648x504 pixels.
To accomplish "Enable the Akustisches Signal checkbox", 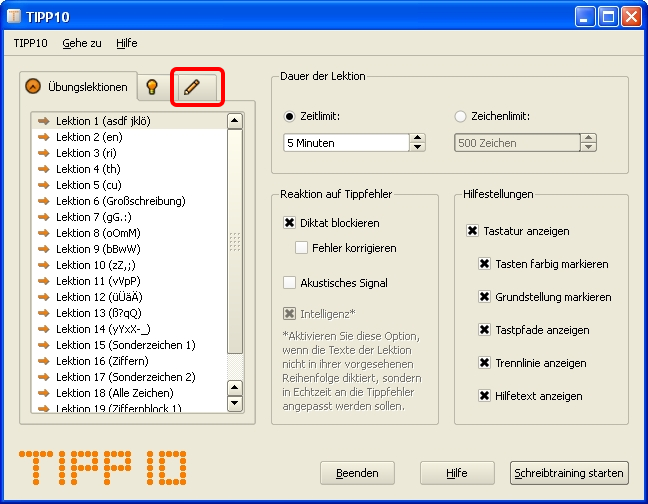I will click(x=290, y=283).
